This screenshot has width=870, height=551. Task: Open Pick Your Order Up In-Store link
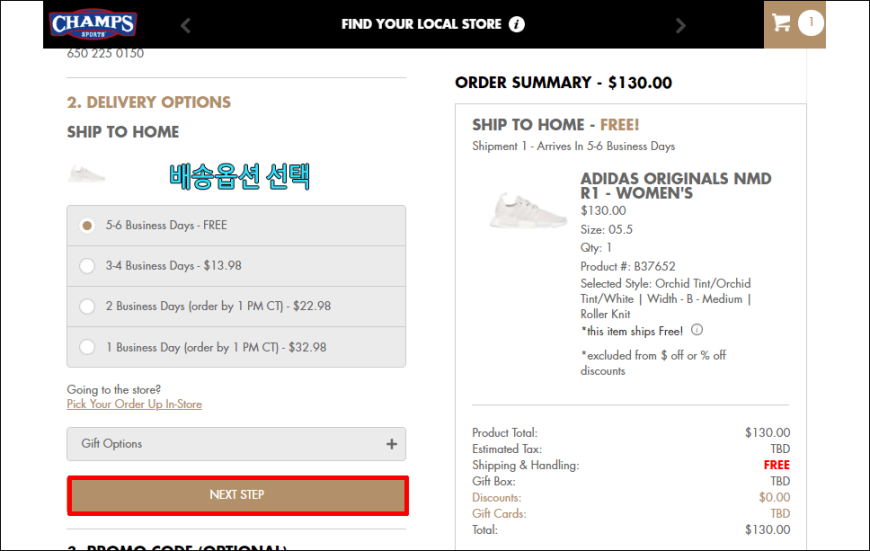coord(134,404)
